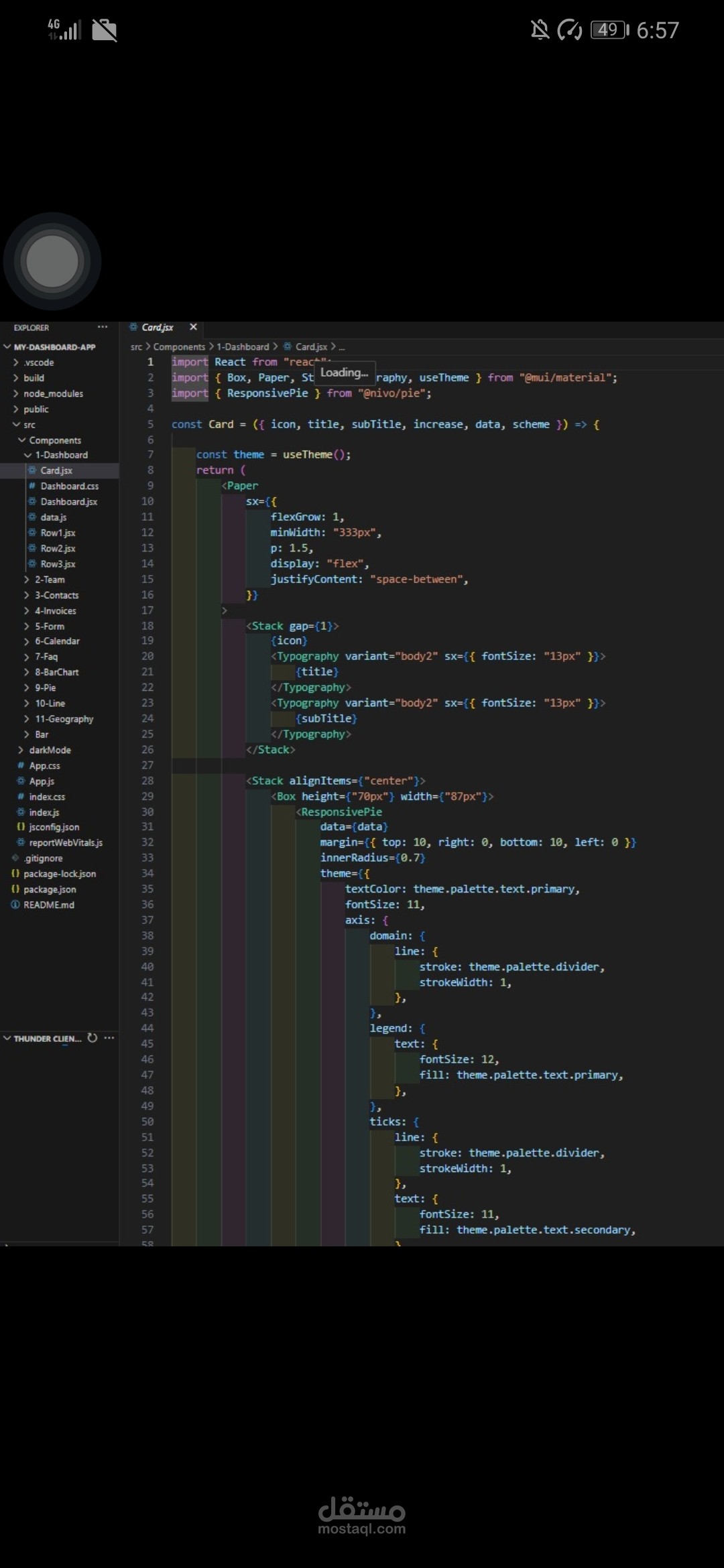
Task: Click src in the breadcrumb path
Action: pyautogui.click(x=136, y=347)
